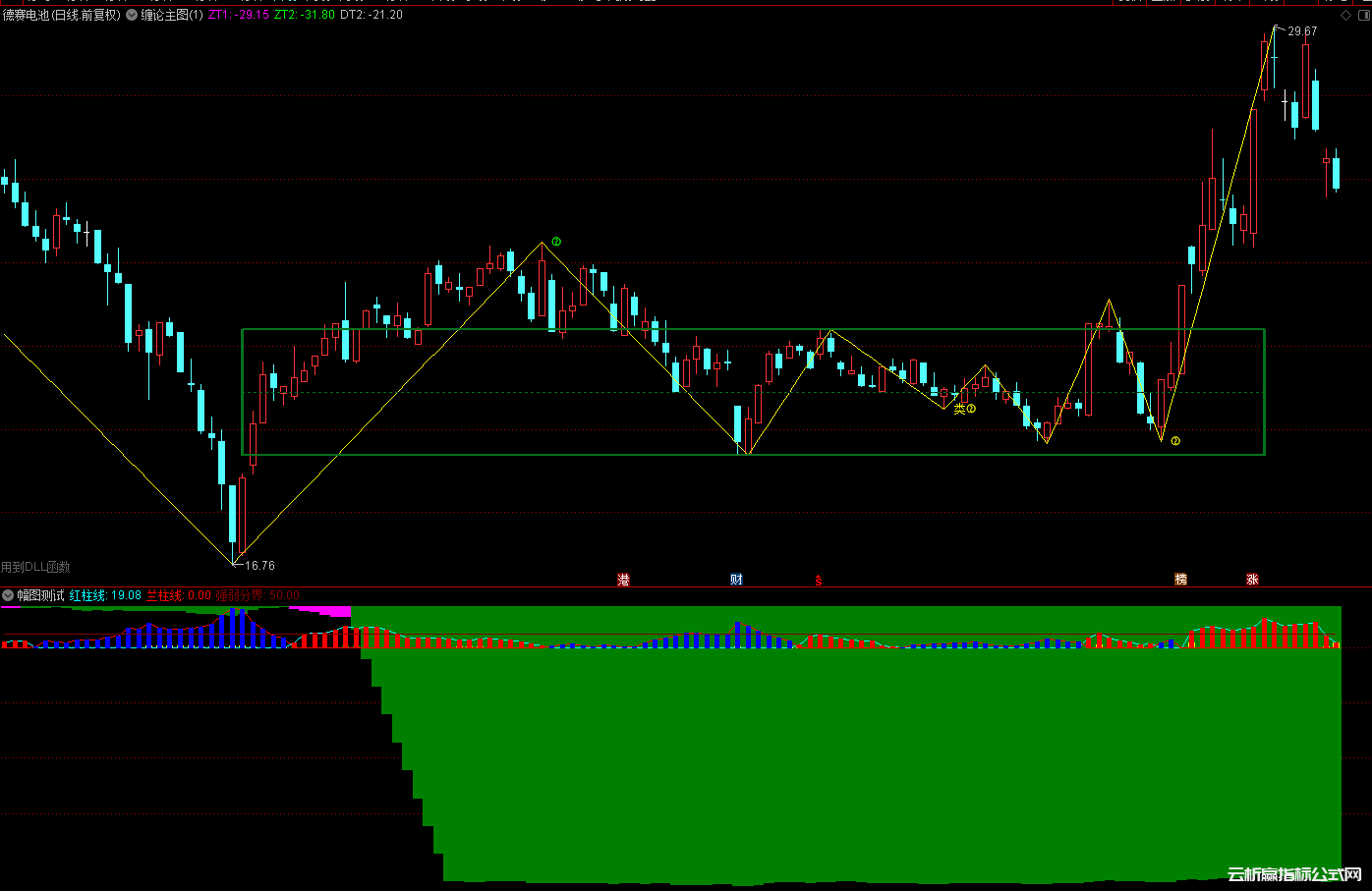Open the 幅图测试 indicator dropdown arrow

tap(8, 595)
